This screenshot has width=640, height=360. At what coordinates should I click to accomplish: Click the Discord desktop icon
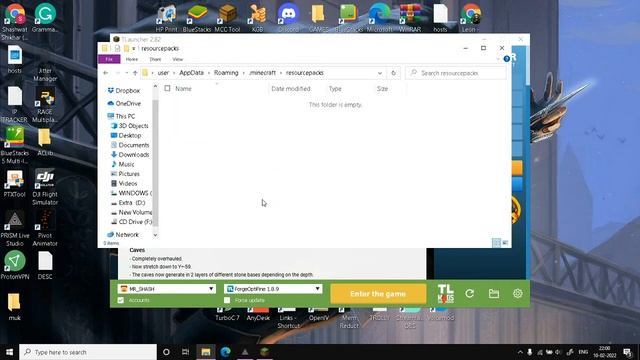click(288, 18)
